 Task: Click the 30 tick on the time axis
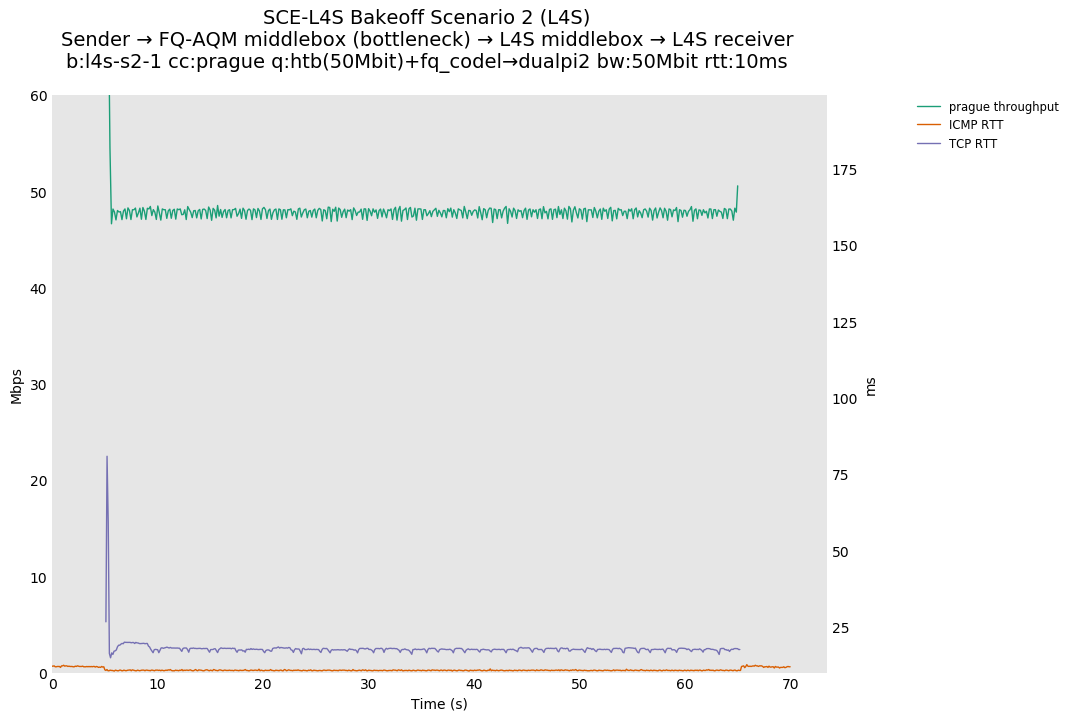[x=368, y=684]
